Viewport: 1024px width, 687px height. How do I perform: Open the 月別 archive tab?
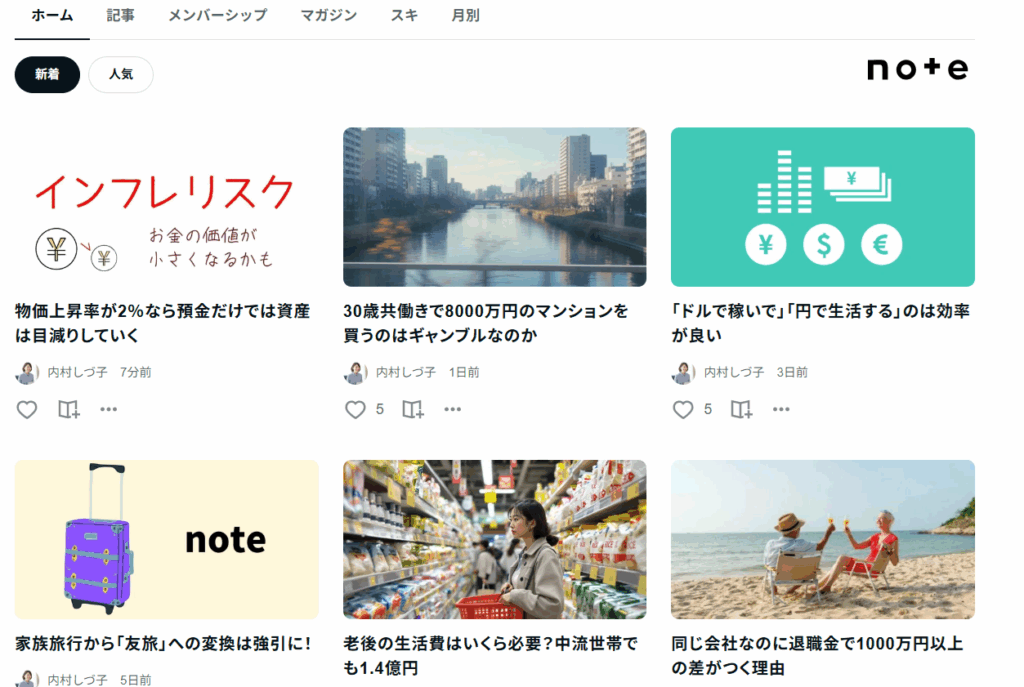tap(465, 16)
